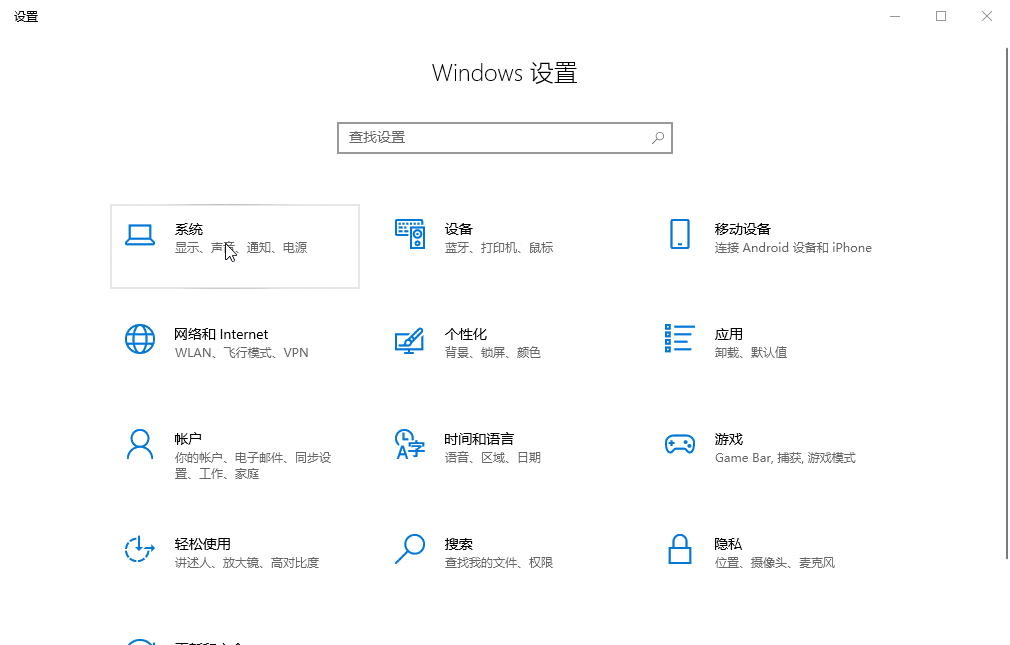Open the 帐户 person icon

pyautogui.click(x=140, y=444)
